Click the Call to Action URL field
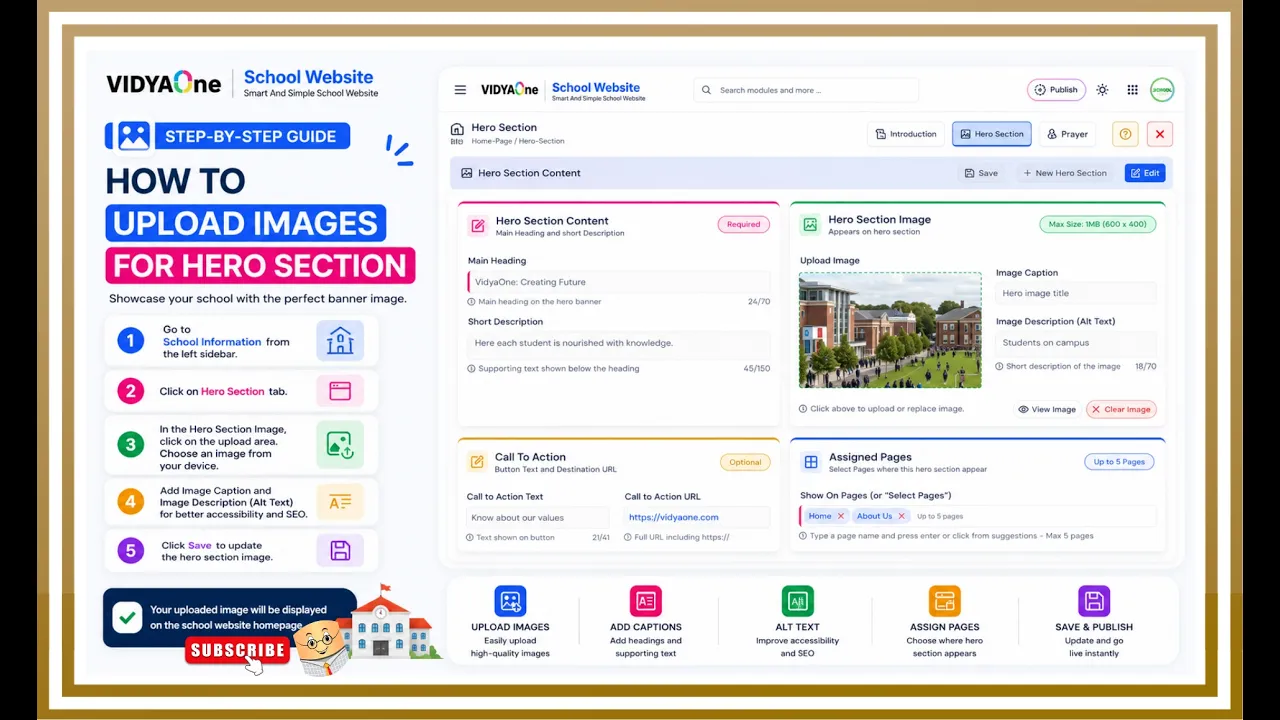Image resolution: width=1280 pixels, height=720 pixels. (698, 517)
